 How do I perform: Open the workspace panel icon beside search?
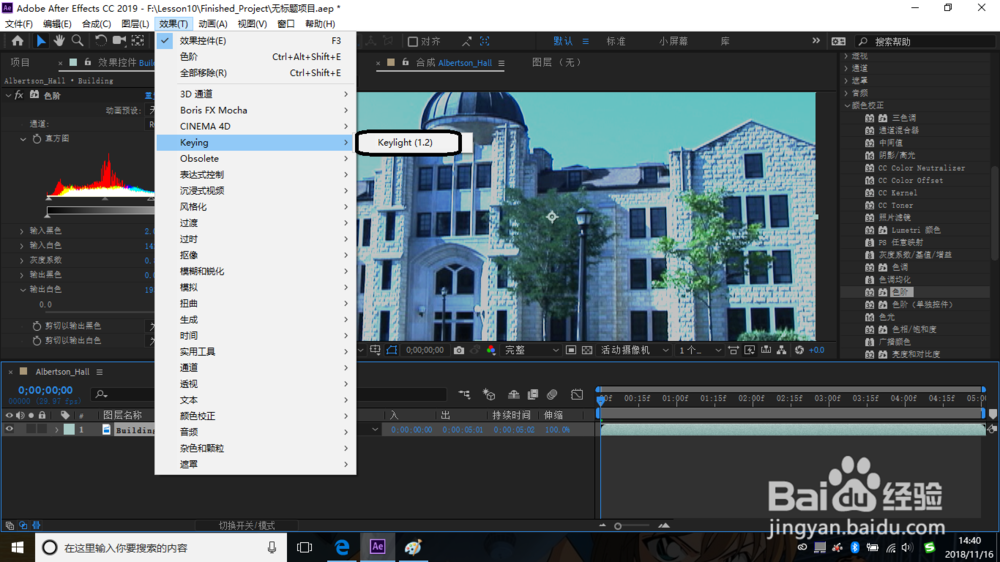click(x=838, y=41)
